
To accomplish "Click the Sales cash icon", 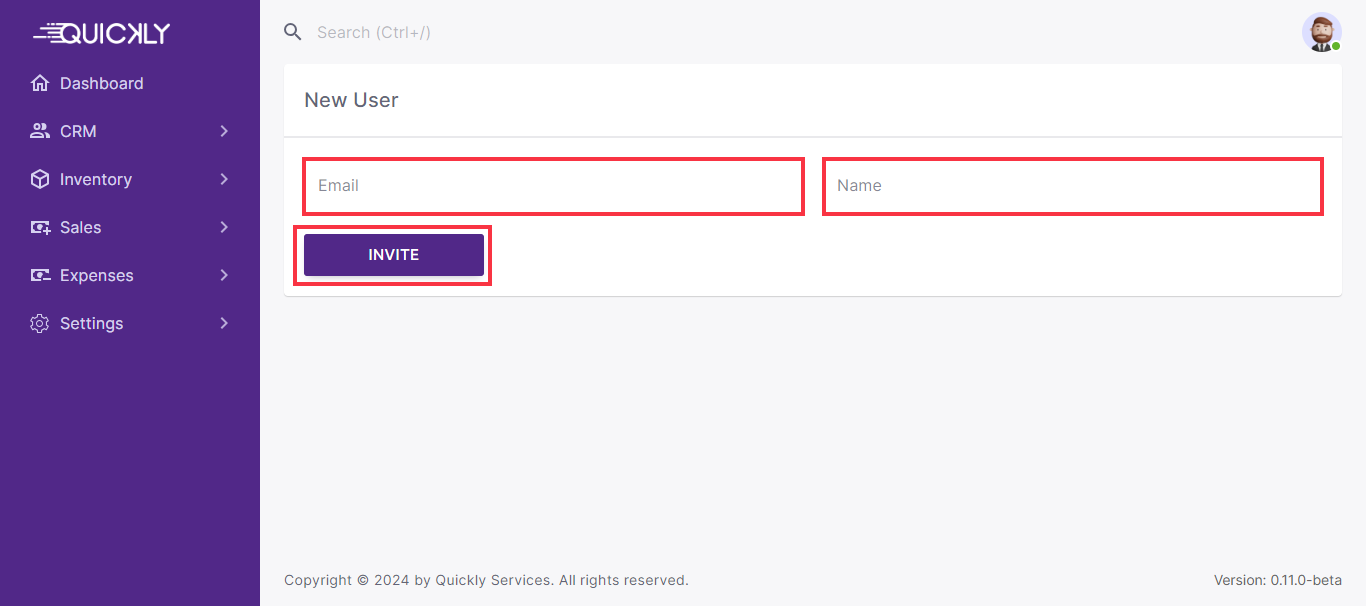I will coord(40,227).
